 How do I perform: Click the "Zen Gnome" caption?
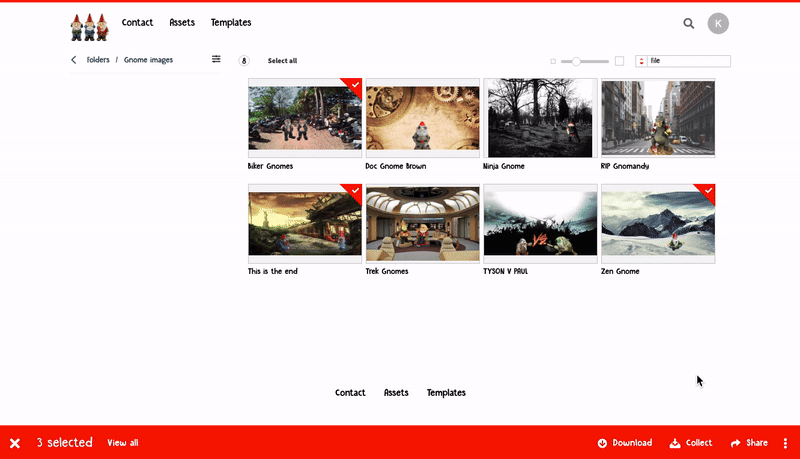(x=620, y=271)
